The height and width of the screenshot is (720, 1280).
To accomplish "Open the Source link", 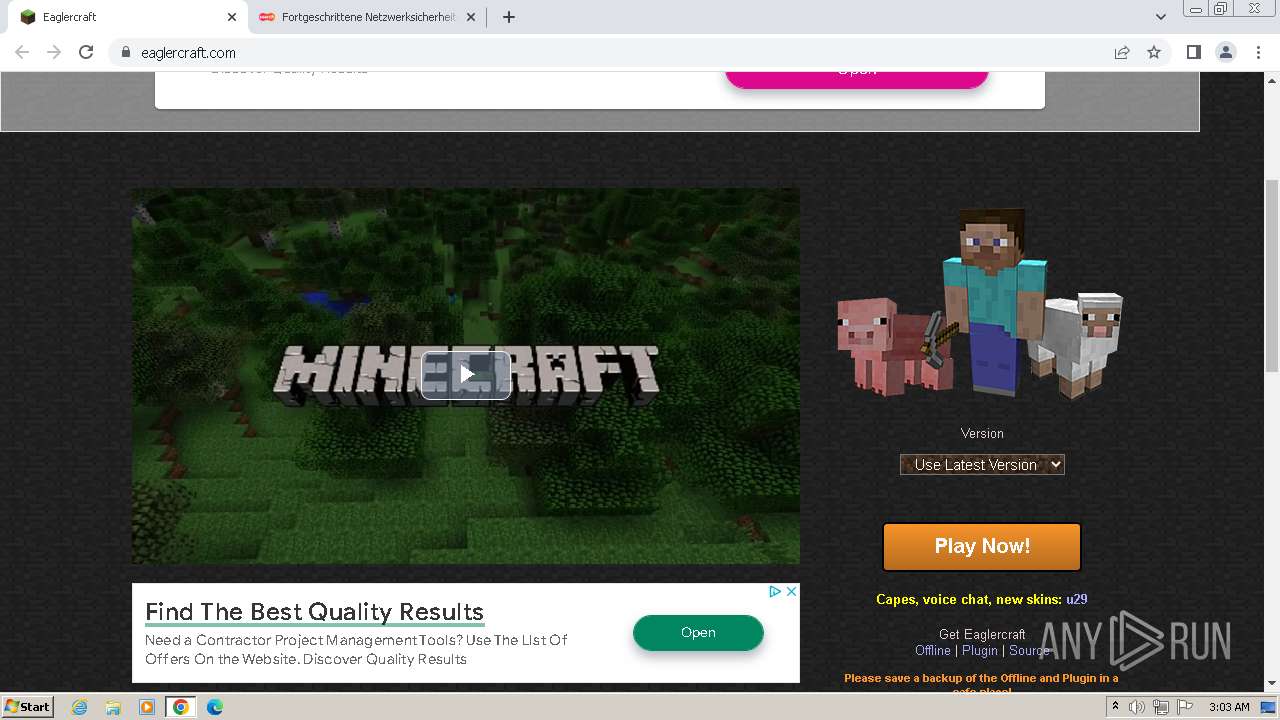I will (1029, 650).
